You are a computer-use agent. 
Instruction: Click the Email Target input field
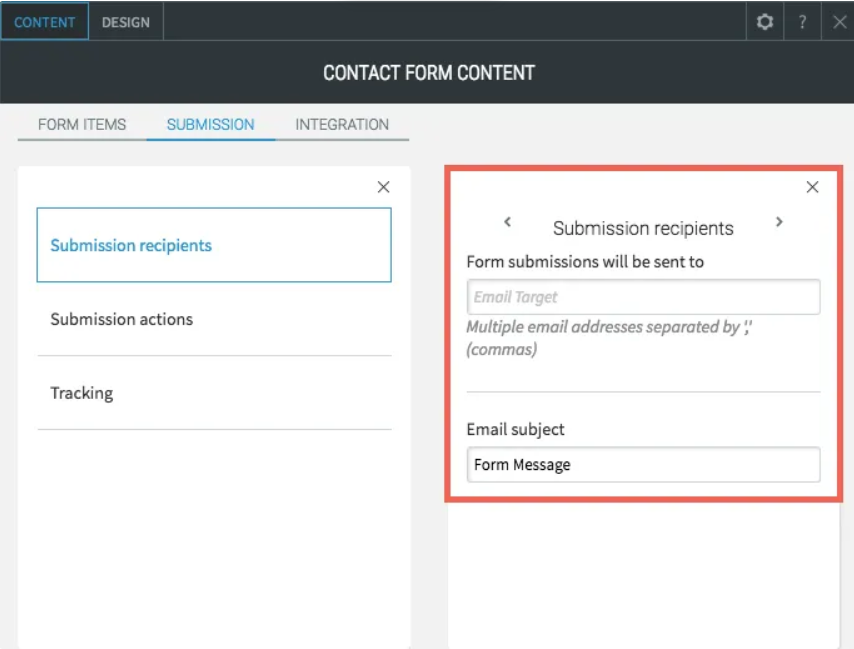[643, 297]
